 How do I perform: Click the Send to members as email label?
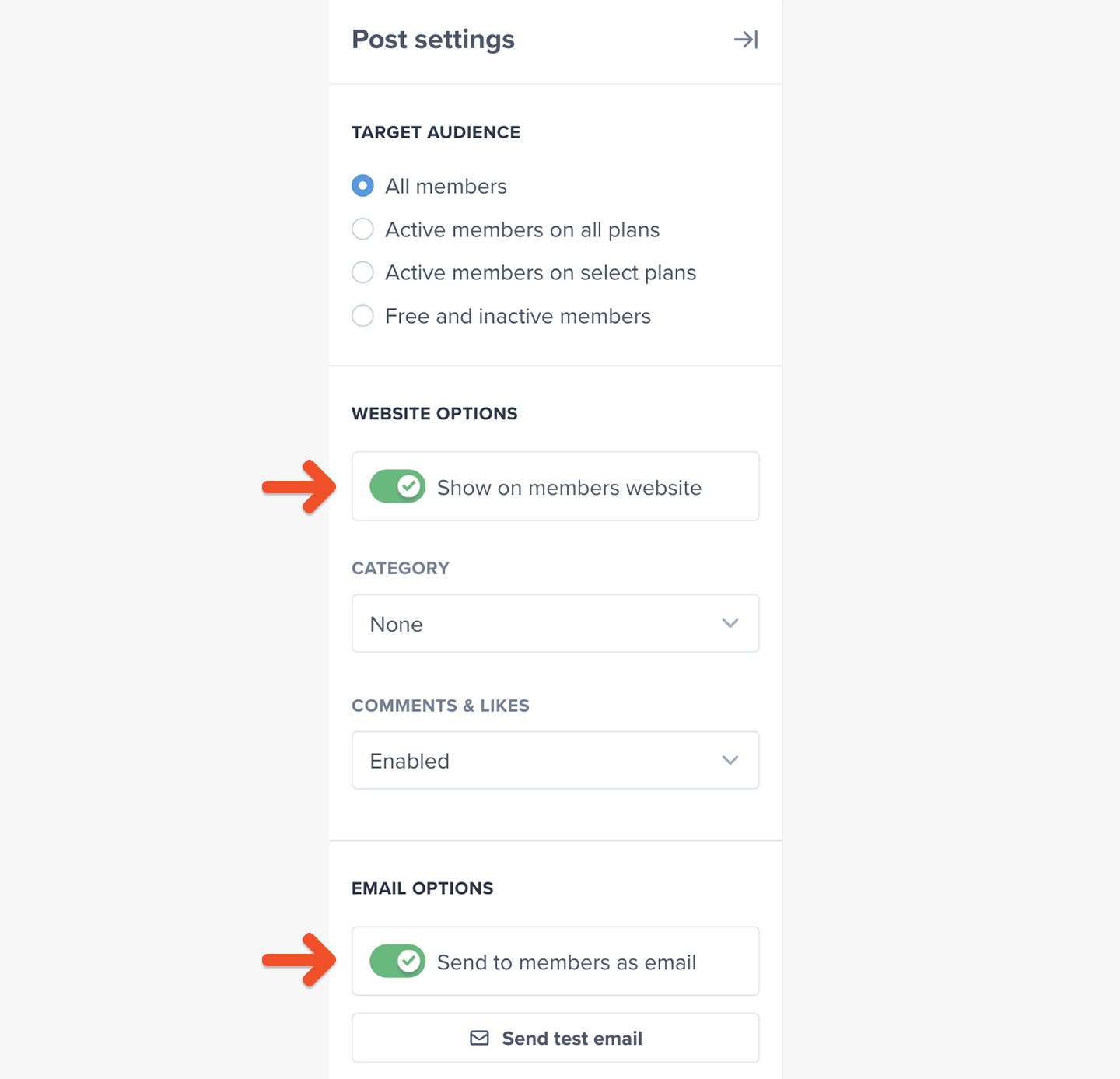pyautogui.click(x=566, y=962)
